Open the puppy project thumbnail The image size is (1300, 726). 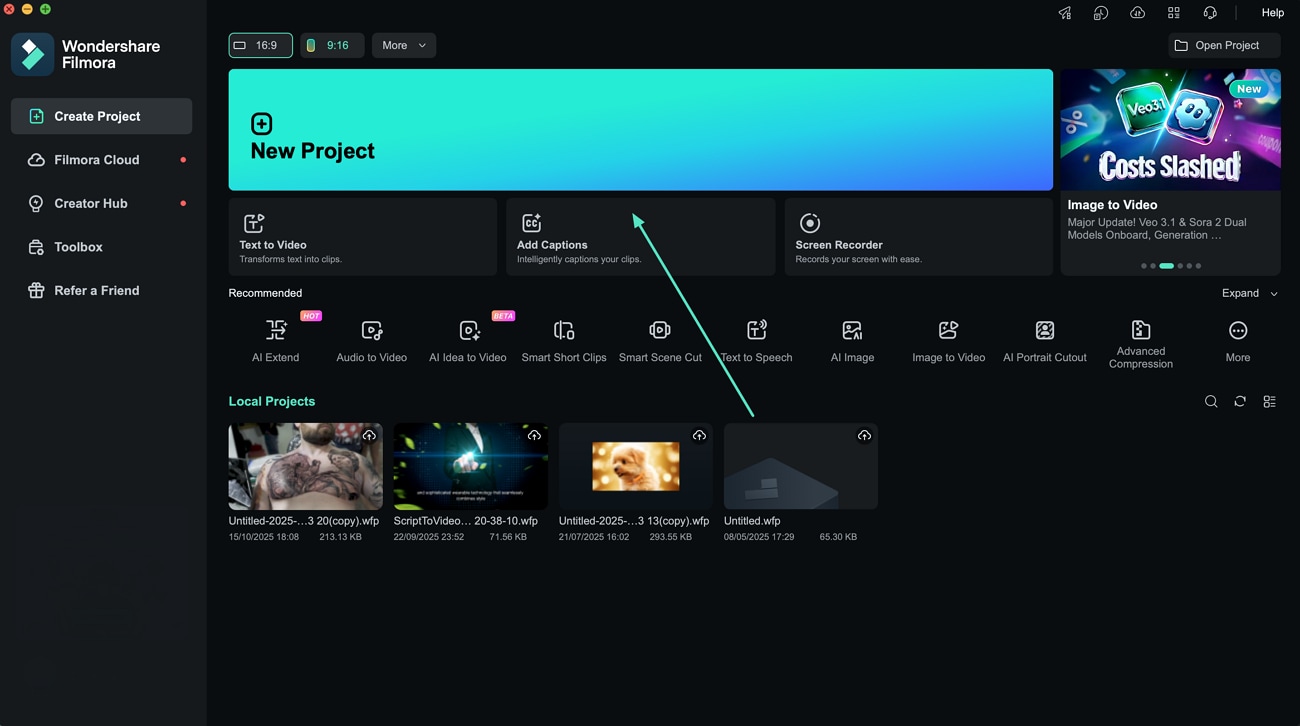(636, 466)
